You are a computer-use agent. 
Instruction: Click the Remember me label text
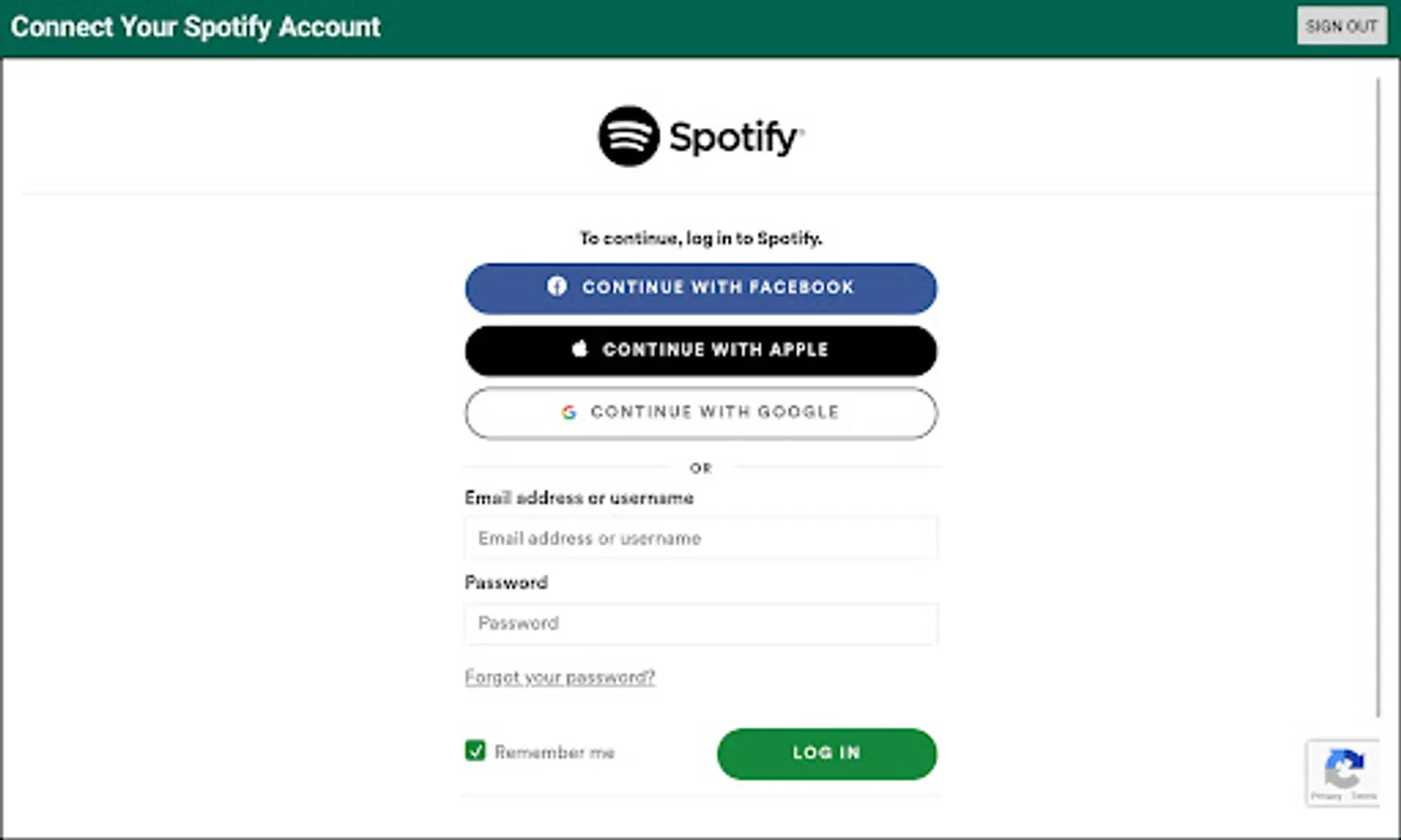click(x=554, y=752)
